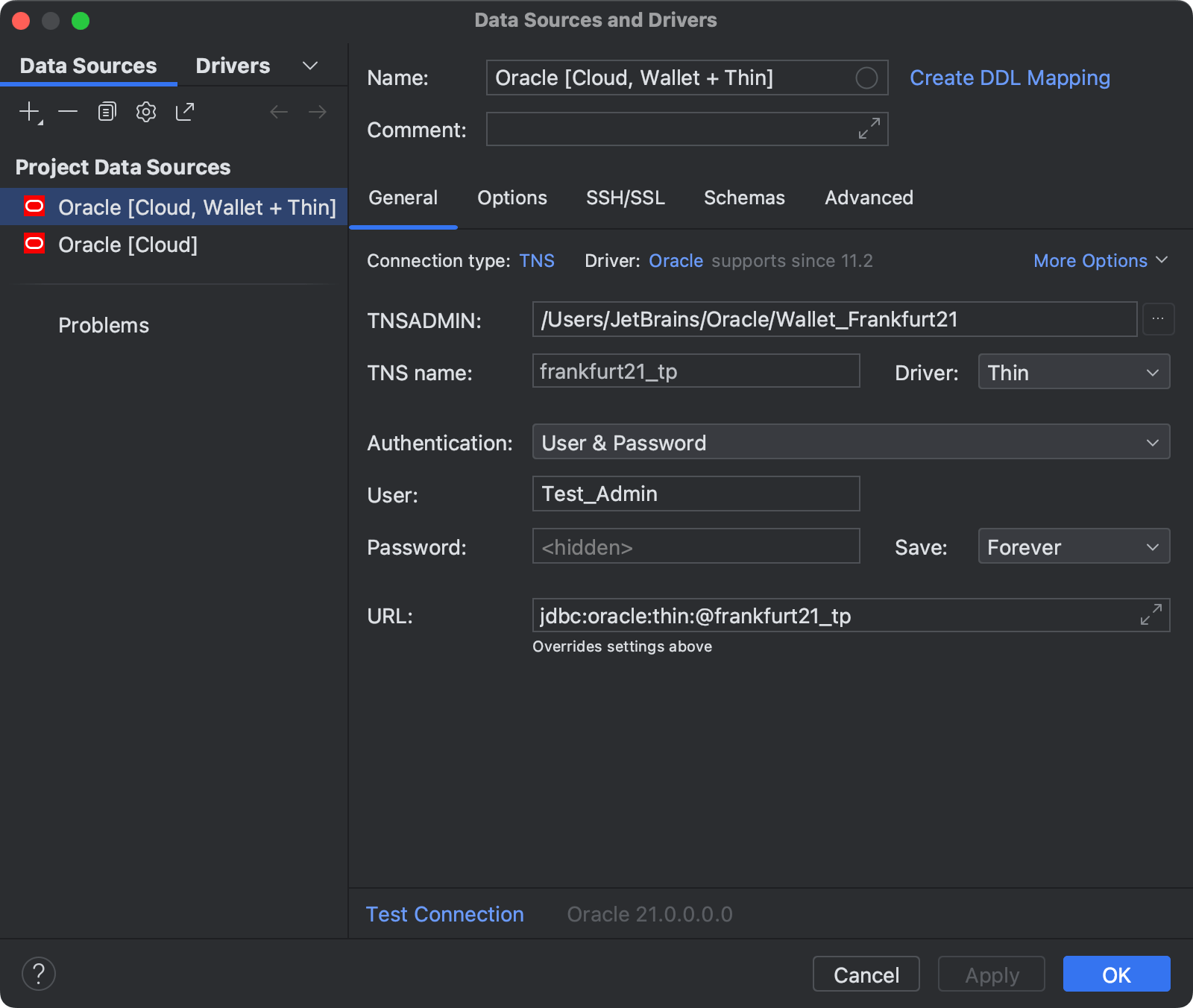
Task: Run Test Connection
Action: point(444,914)
